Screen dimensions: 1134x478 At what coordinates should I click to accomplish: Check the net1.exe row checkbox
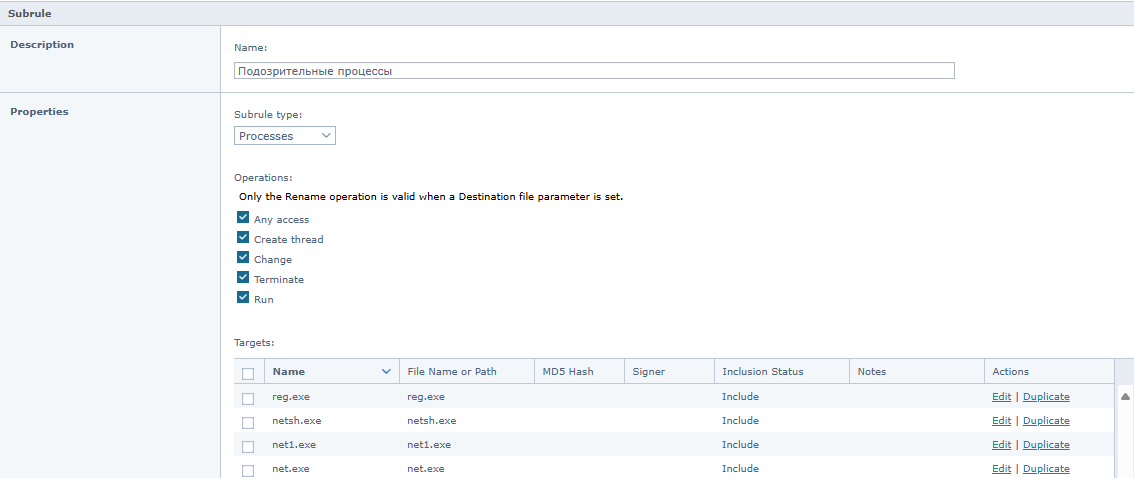248,446
